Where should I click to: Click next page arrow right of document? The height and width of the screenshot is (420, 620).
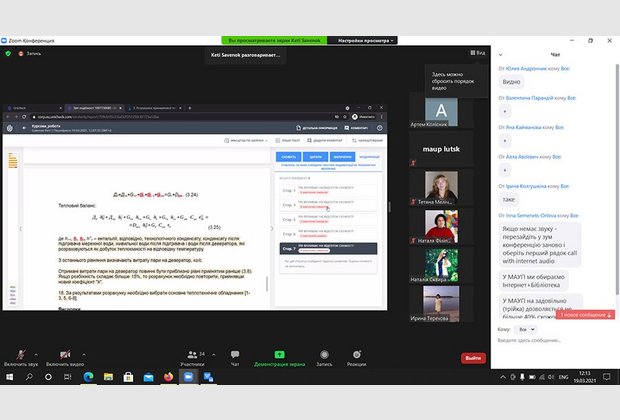click(x=271, y=229)
